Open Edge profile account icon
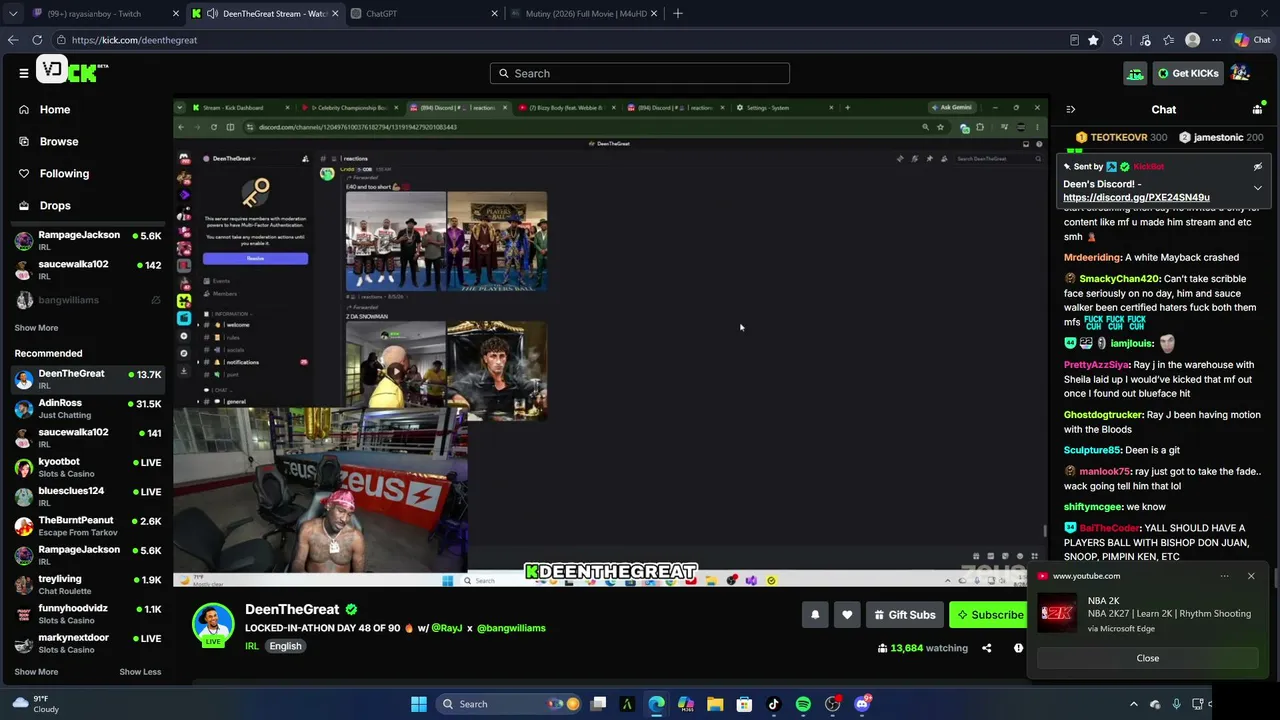1280x720 pixels. pyautogui.click(x=1192, y=40)
